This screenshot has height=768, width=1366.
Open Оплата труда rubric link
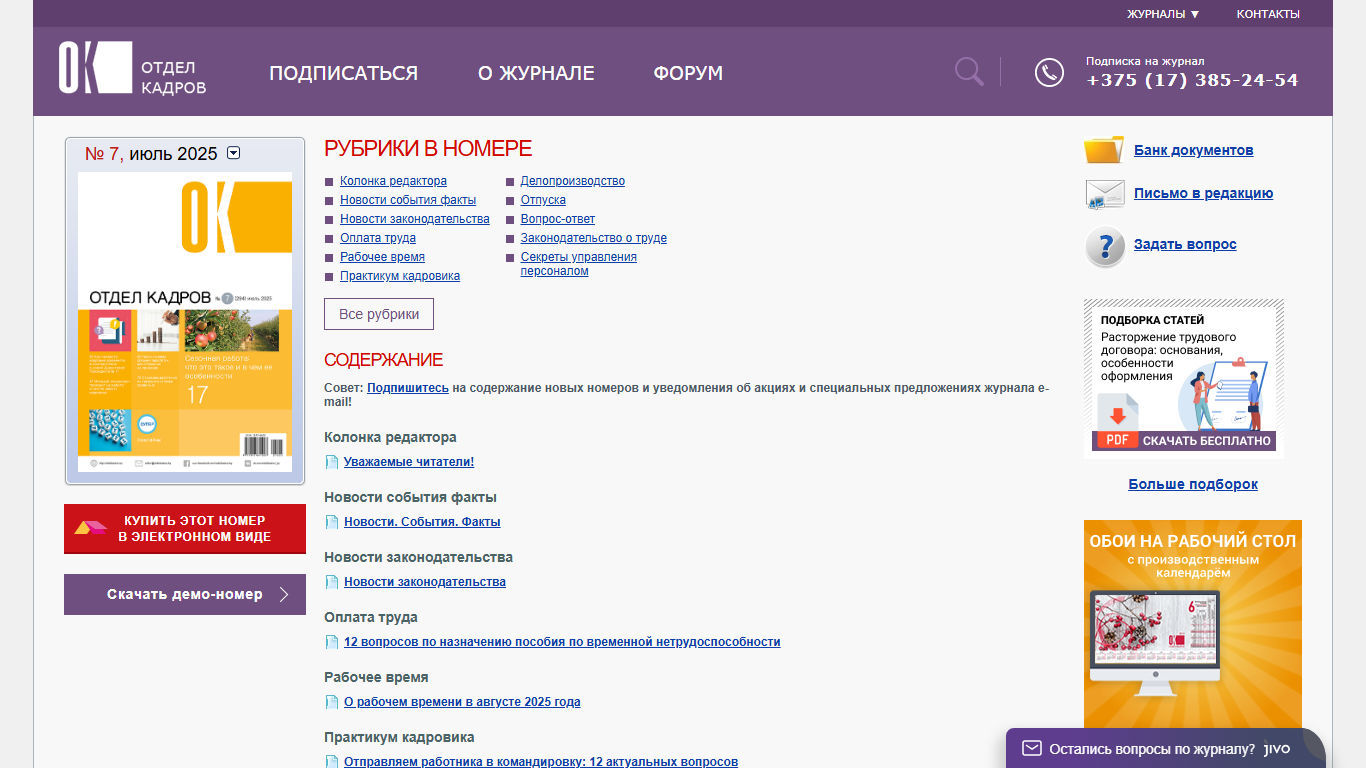378,238
